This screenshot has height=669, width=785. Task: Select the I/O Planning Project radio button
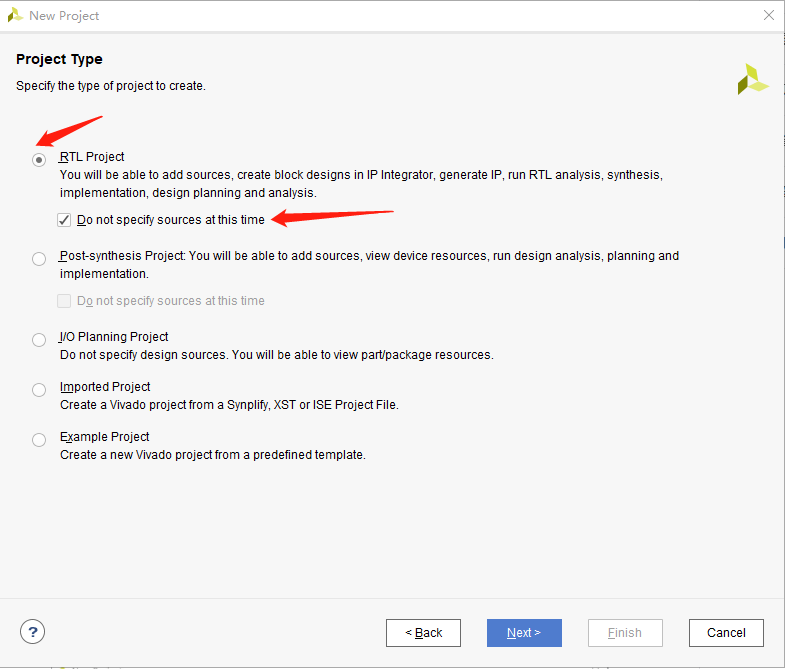pyautogui.click(x=39, y=340)
